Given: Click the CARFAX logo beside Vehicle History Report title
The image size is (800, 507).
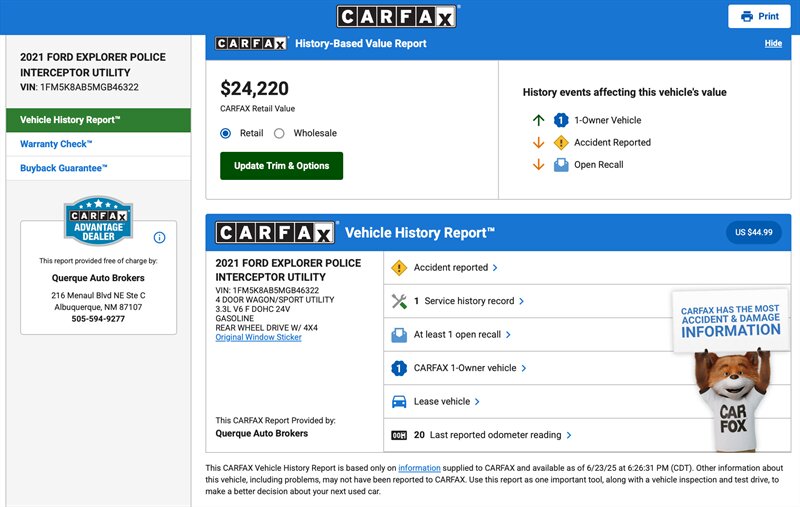Looking at the screenshot, I should point(275,233).
